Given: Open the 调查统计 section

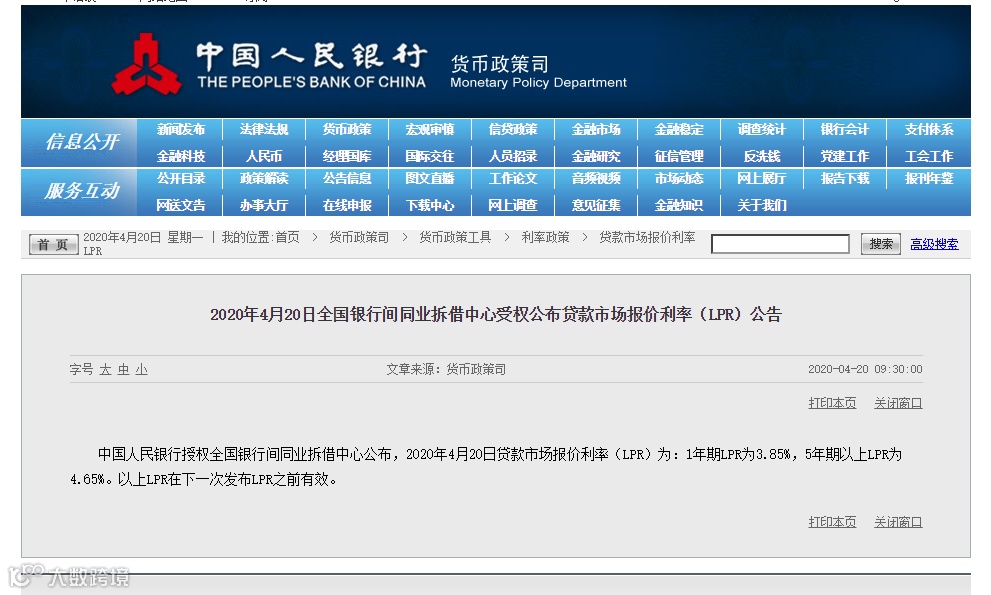Looking at the screenshot, I should pos(762,130).
